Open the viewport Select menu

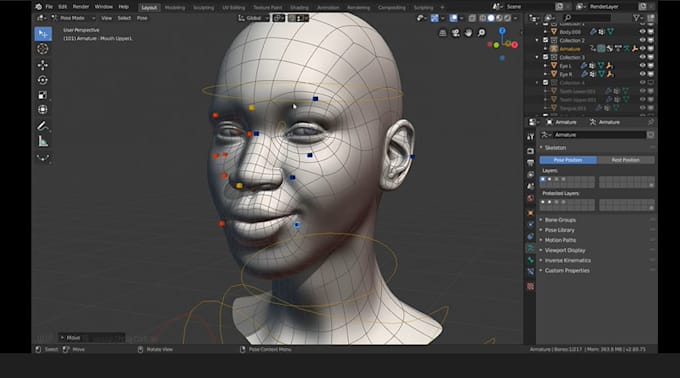point(124,18)
